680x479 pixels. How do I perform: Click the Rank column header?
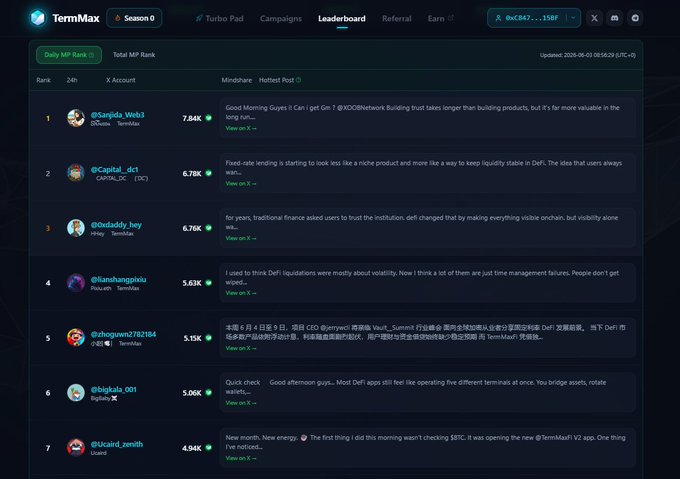pos(43,80)
